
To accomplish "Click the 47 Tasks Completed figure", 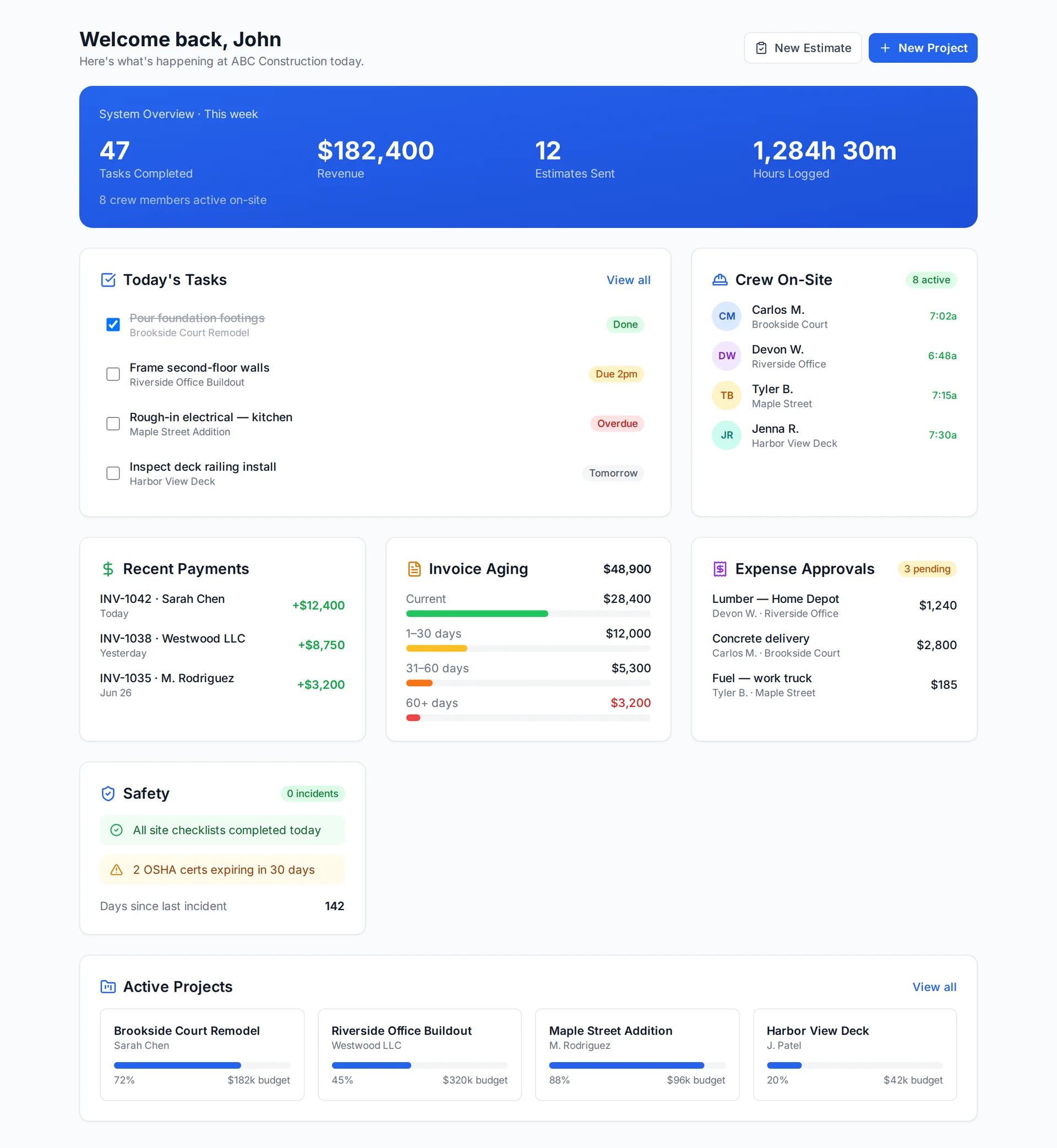I will pos(115,150).
